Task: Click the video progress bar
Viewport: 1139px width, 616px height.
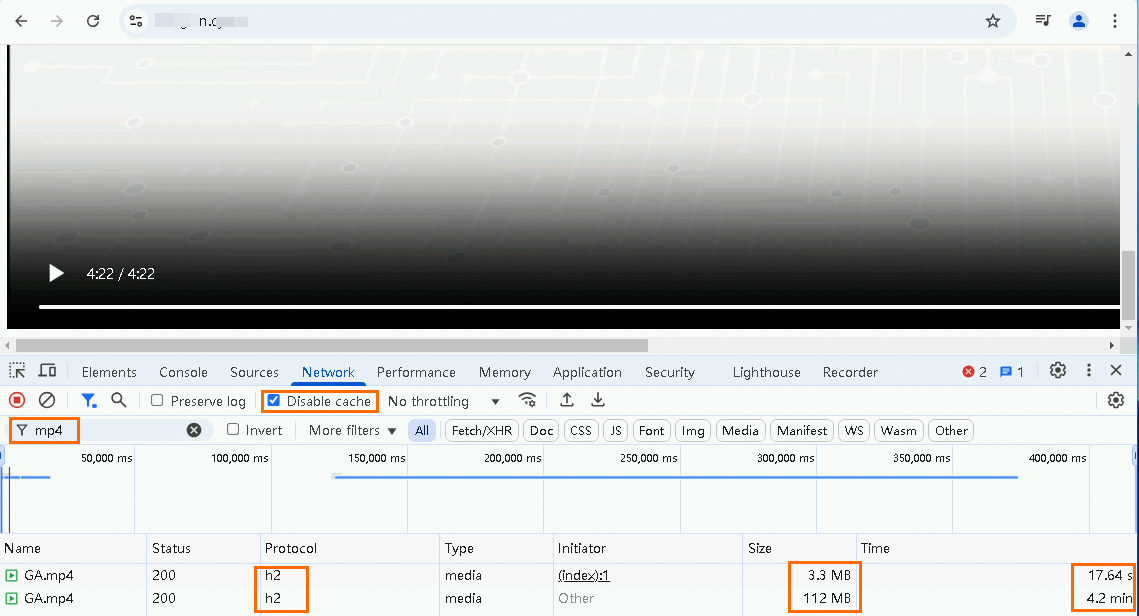Action: [579, 307]
